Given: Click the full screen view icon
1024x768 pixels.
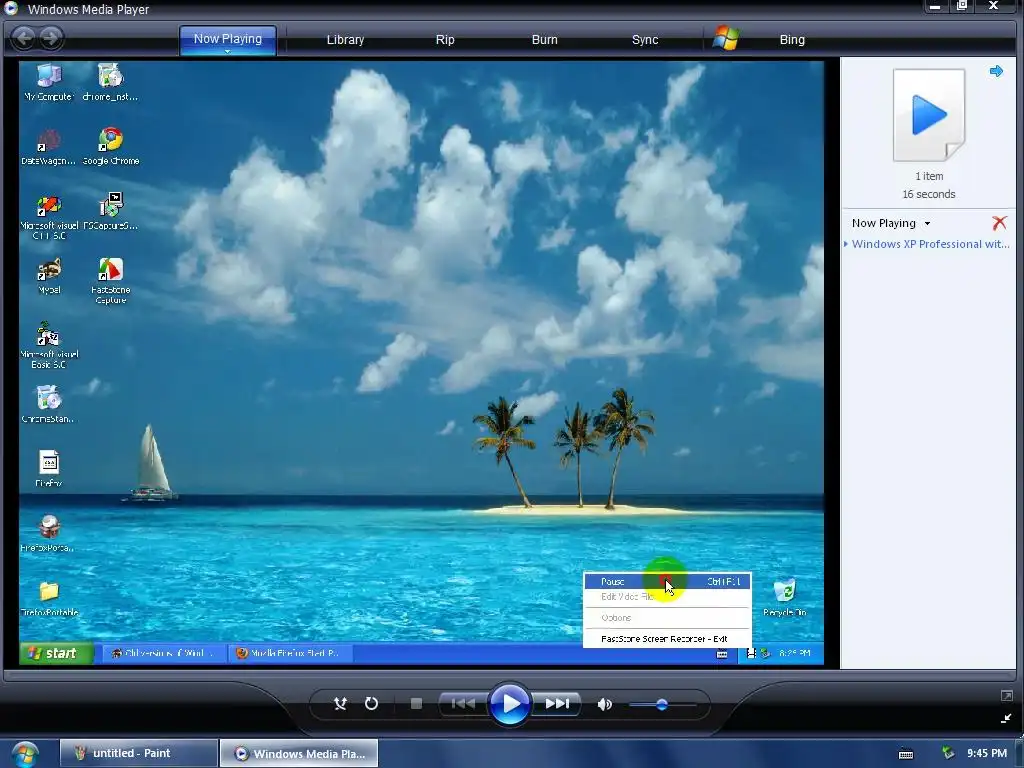Looking at the screenshot, I should [1006, 696].
